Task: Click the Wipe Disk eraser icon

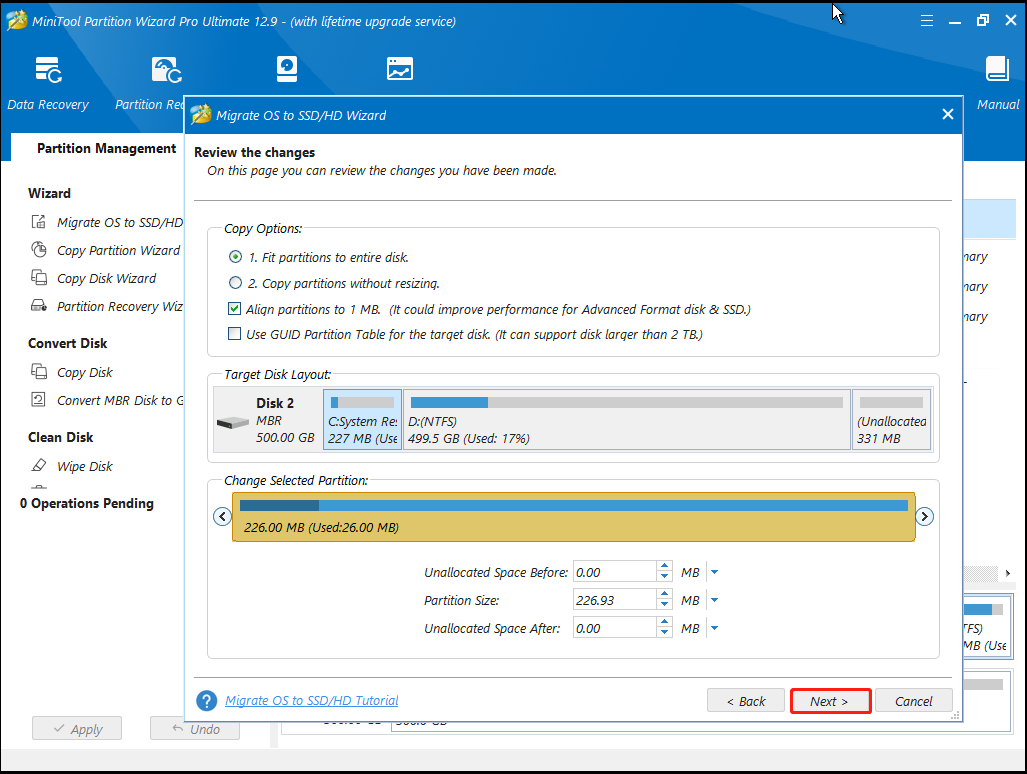Action: (39, 466)
